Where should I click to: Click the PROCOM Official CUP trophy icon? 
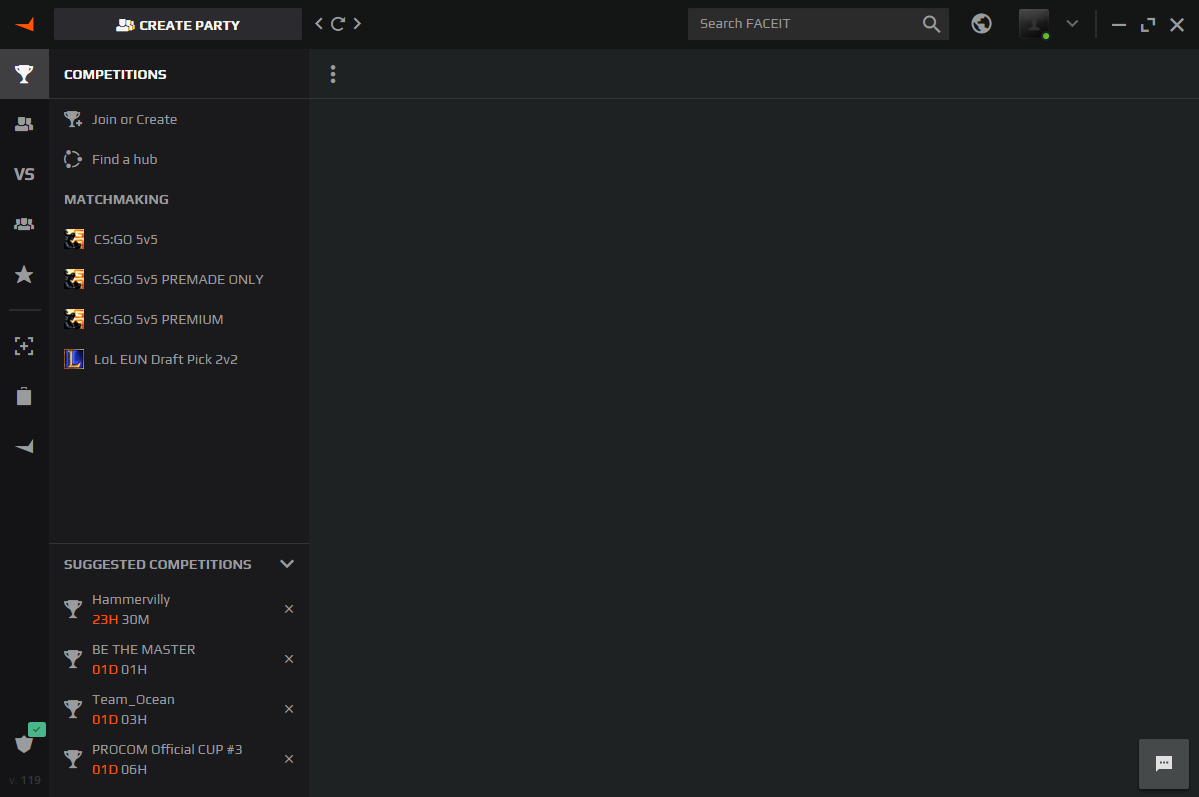pos(73,759)
